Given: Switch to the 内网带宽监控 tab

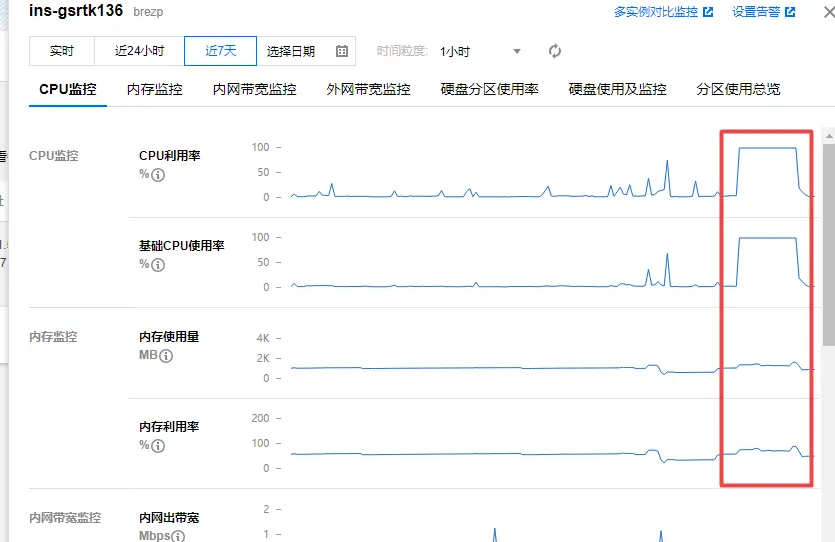Looking at the screenshot, I should [255, 89].
